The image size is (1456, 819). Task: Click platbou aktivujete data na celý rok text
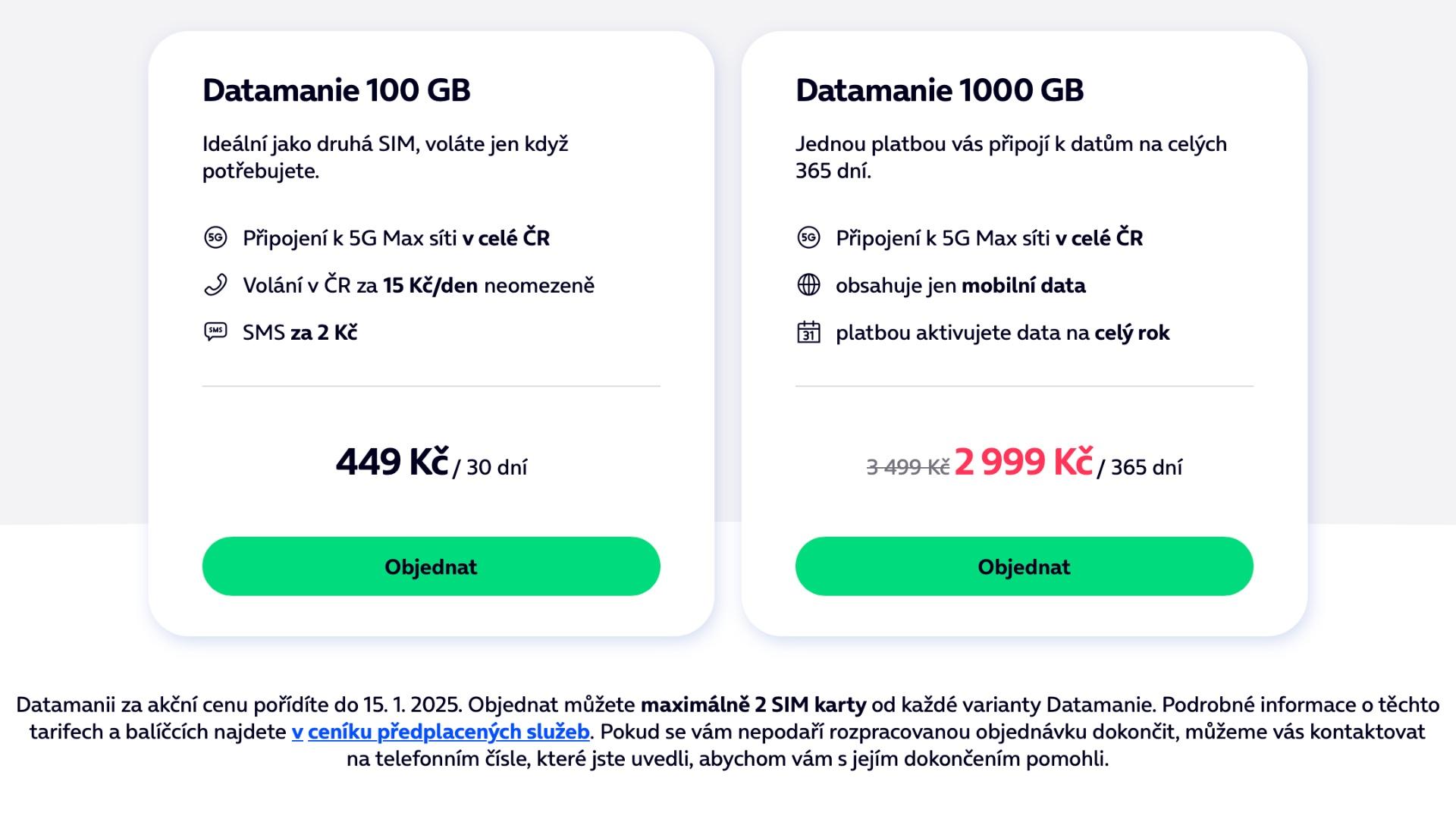point(1003,333)
